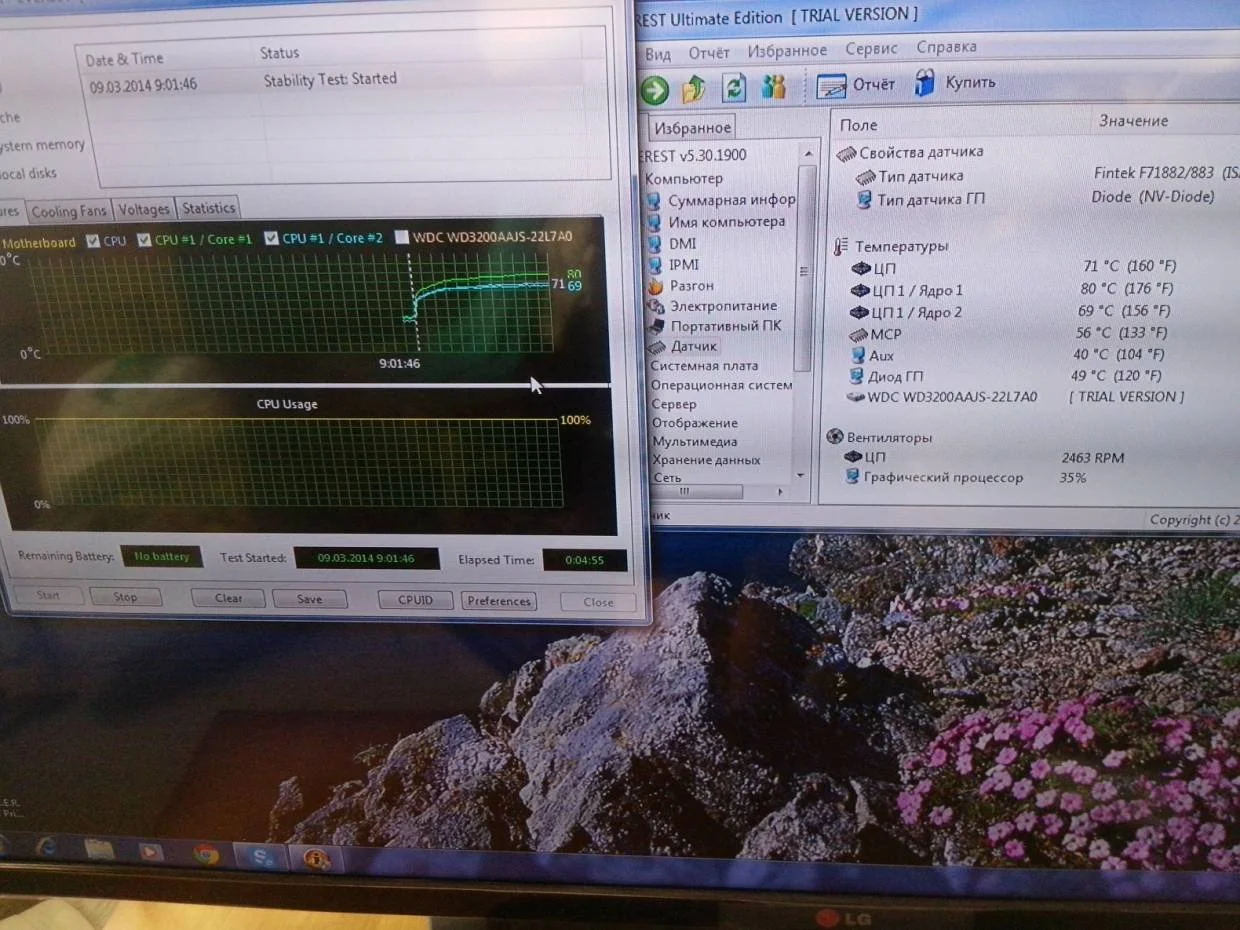
Task: Click fan icon beside Вентиляторы
Action: 836,437
